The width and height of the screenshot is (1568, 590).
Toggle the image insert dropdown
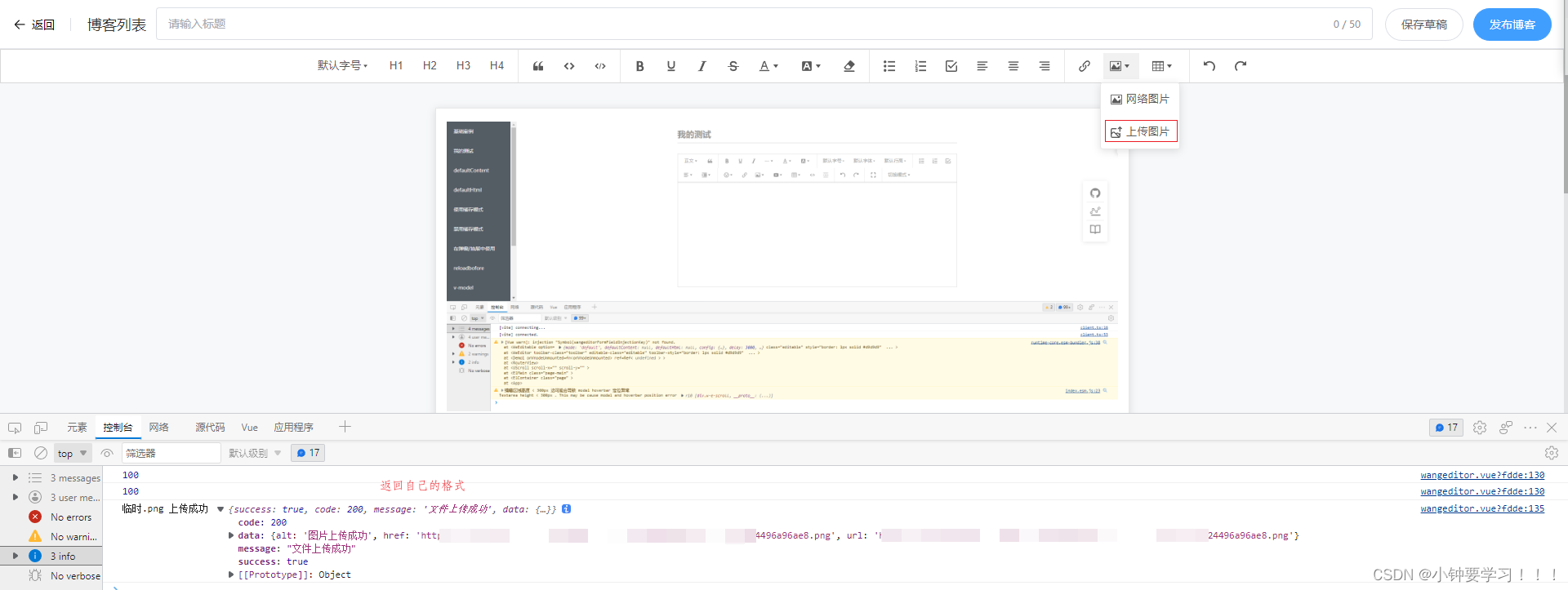click(1120, 66)
